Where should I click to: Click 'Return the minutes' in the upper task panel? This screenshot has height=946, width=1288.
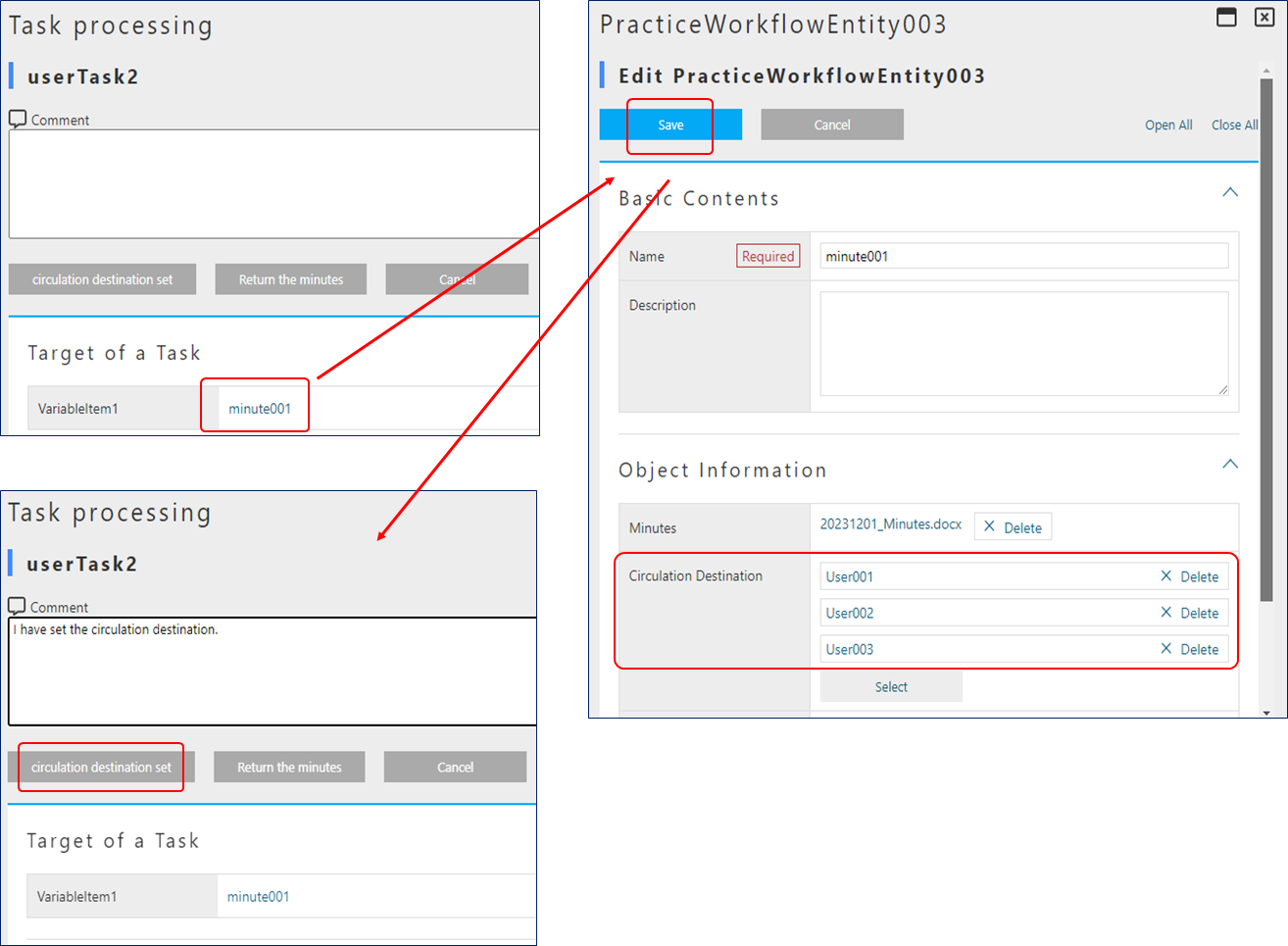291,279
